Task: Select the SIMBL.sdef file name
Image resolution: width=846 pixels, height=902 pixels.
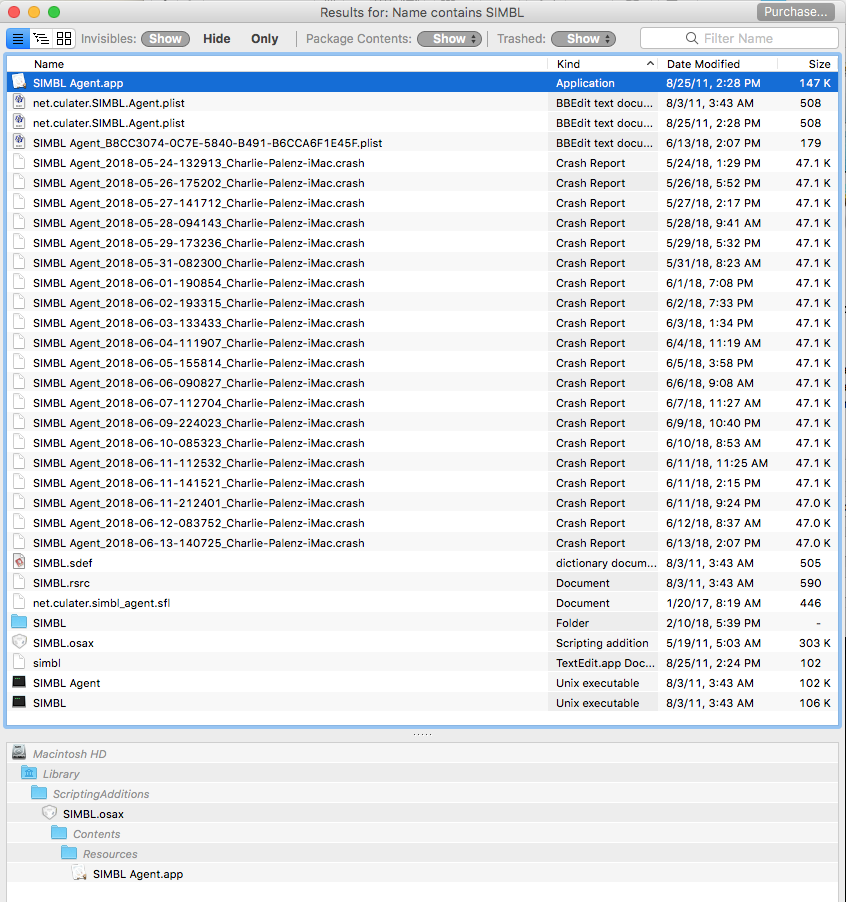Action: [x=62, y=563]
